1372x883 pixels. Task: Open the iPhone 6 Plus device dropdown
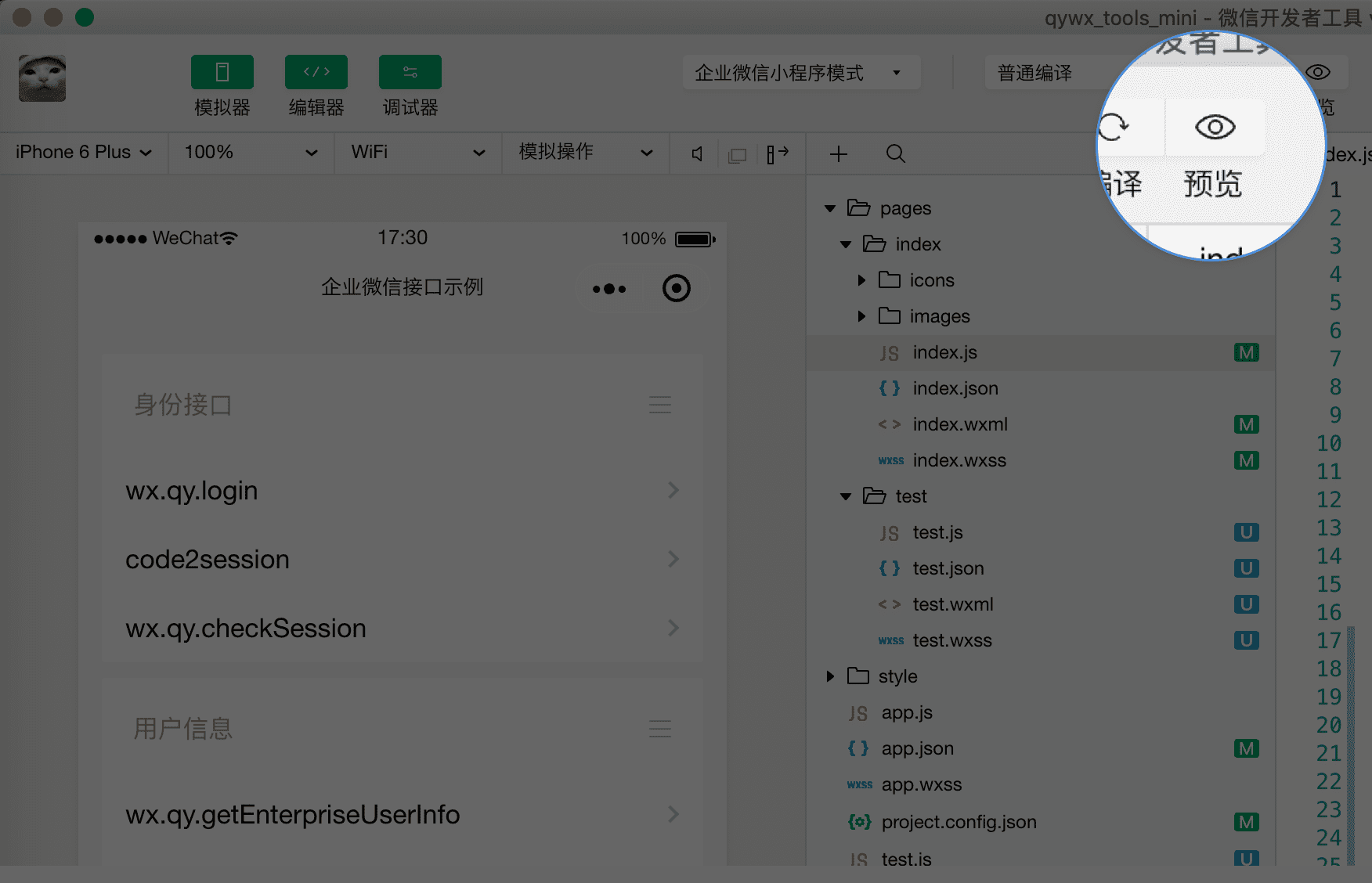(x=83, y=152)
